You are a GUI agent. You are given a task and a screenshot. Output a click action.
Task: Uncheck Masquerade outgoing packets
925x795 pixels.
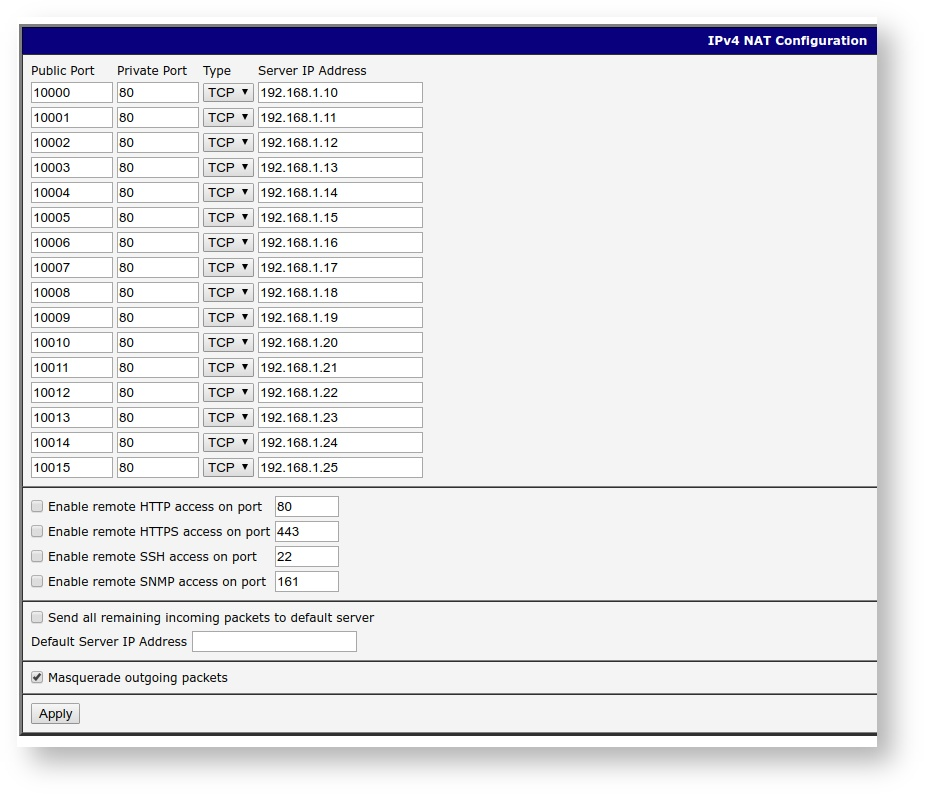[38, 677]
